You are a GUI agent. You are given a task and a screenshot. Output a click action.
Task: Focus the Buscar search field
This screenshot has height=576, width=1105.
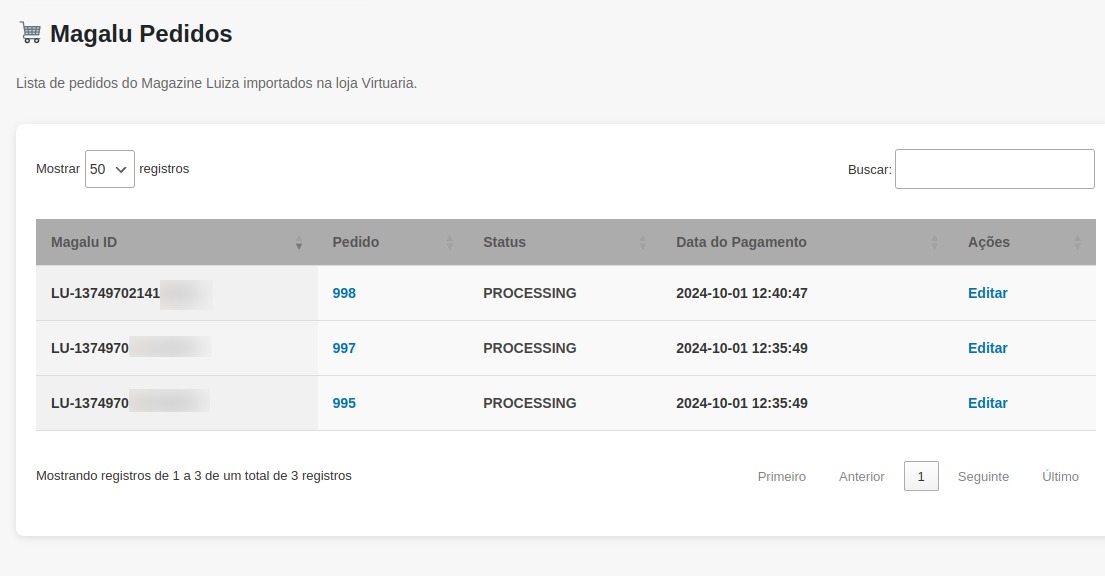pyautogui.click(x=994, y=168)
